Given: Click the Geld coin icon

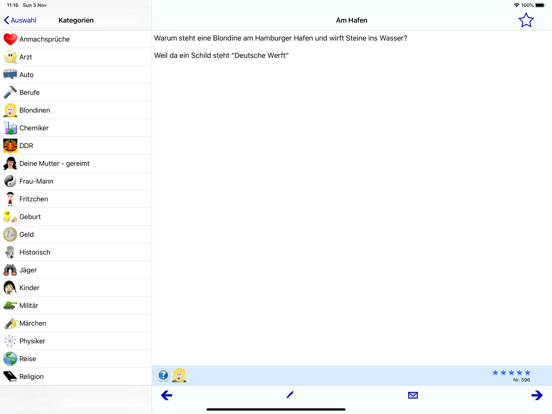Looking at the screenshot, I should click(x=10, y=234).
